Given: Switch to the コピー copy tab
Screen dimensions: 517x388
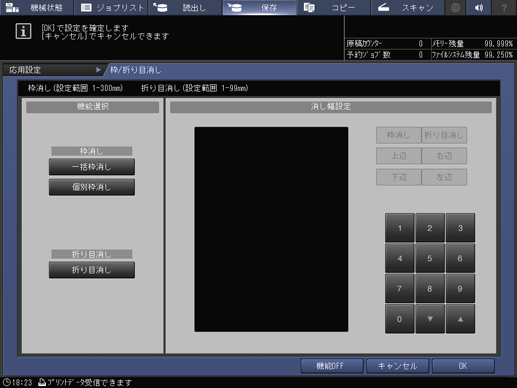Looking at the screenshot, I should (x=334, y=7).
